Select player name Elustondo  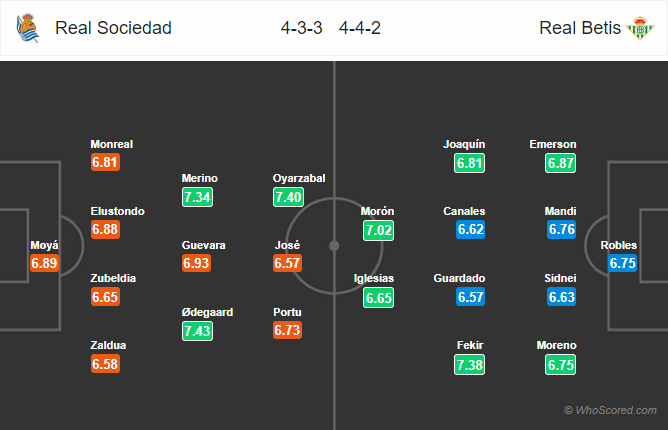click(118, 211)
